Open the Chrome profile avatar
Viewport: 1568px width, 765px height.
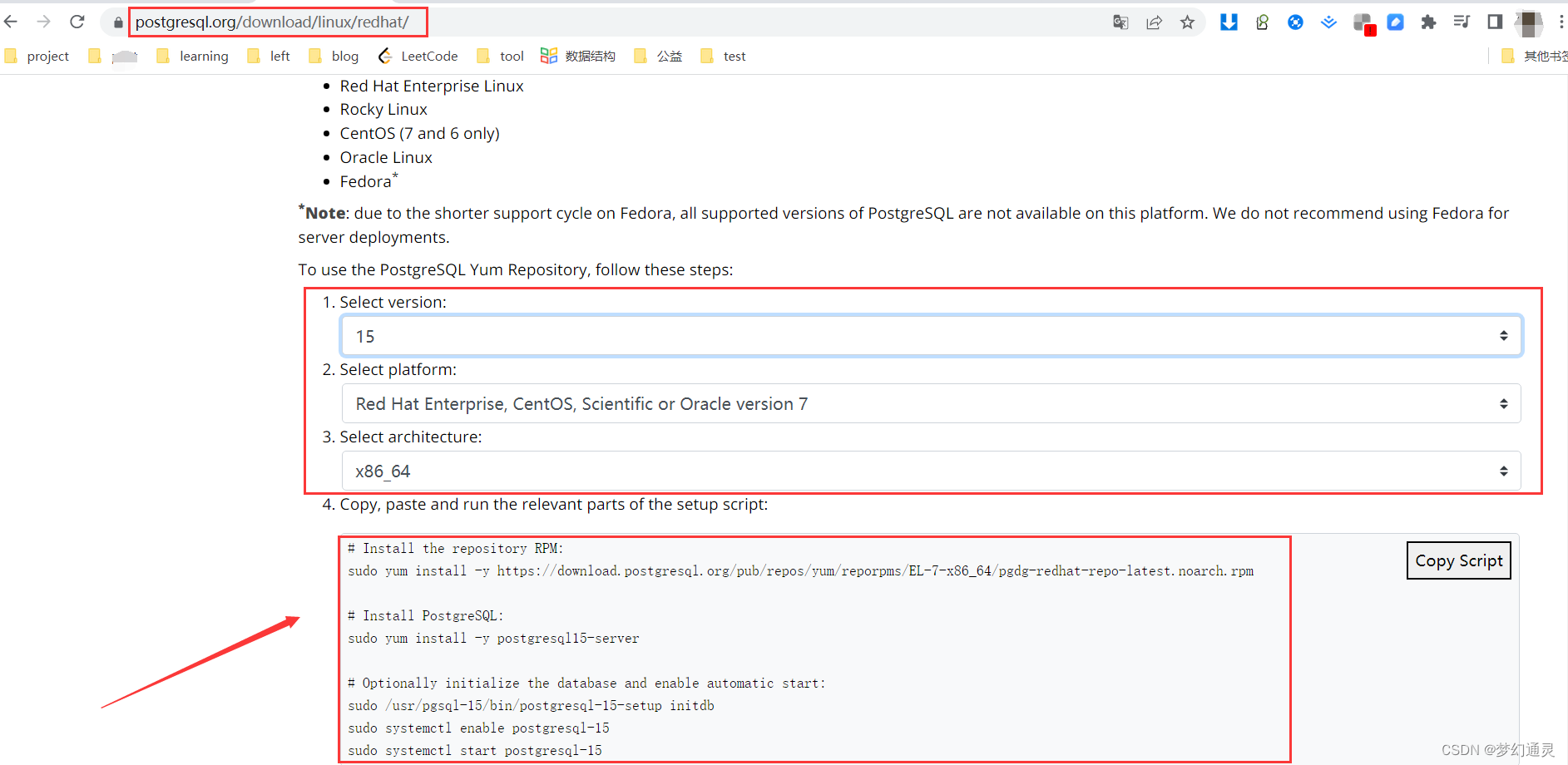click(1528, 22)
